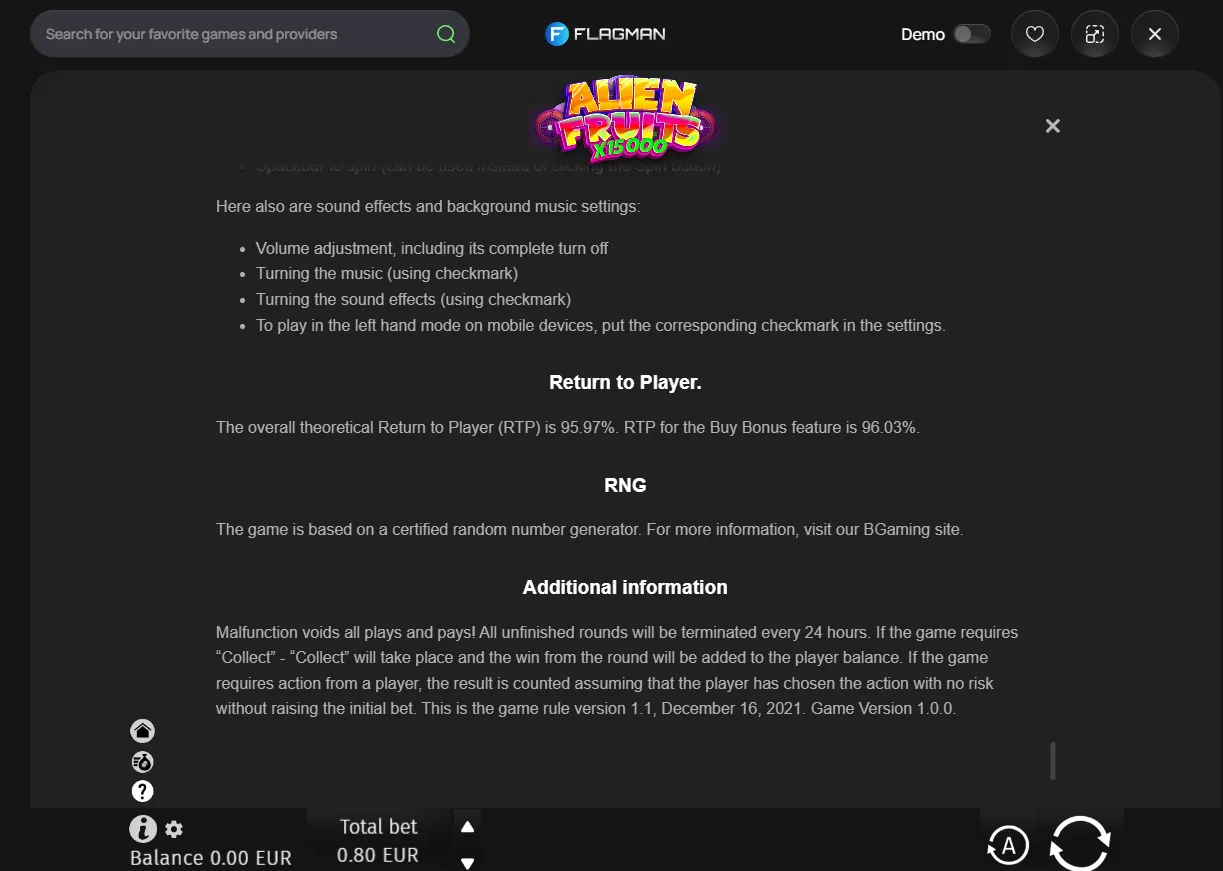This screenshot has width=1223, height=871.
Task: Decrease total bet with down arrow
Action: (467, 862)
